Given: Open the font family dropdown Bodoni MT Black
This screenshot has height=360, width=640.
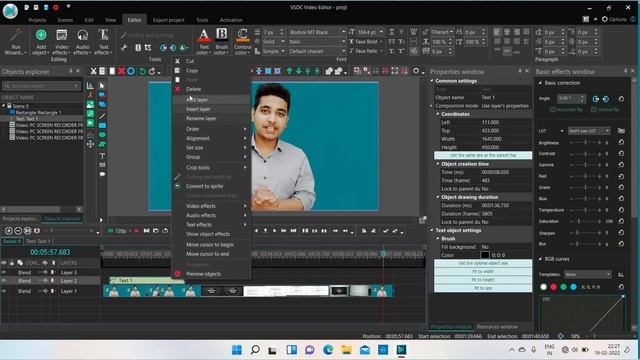Looking at the screenshot, I should pos(317,32).
